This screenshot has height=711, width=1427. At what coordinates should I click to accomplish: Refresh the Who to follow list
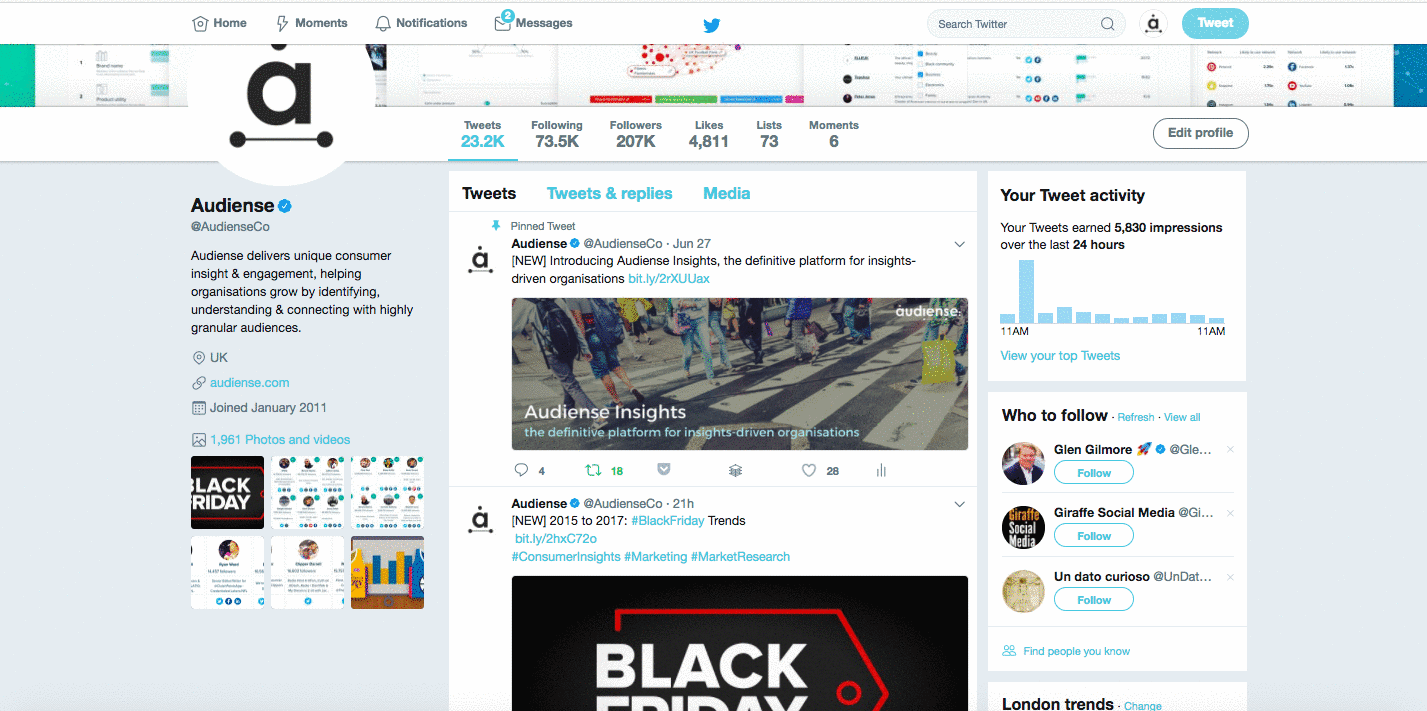1136,417
